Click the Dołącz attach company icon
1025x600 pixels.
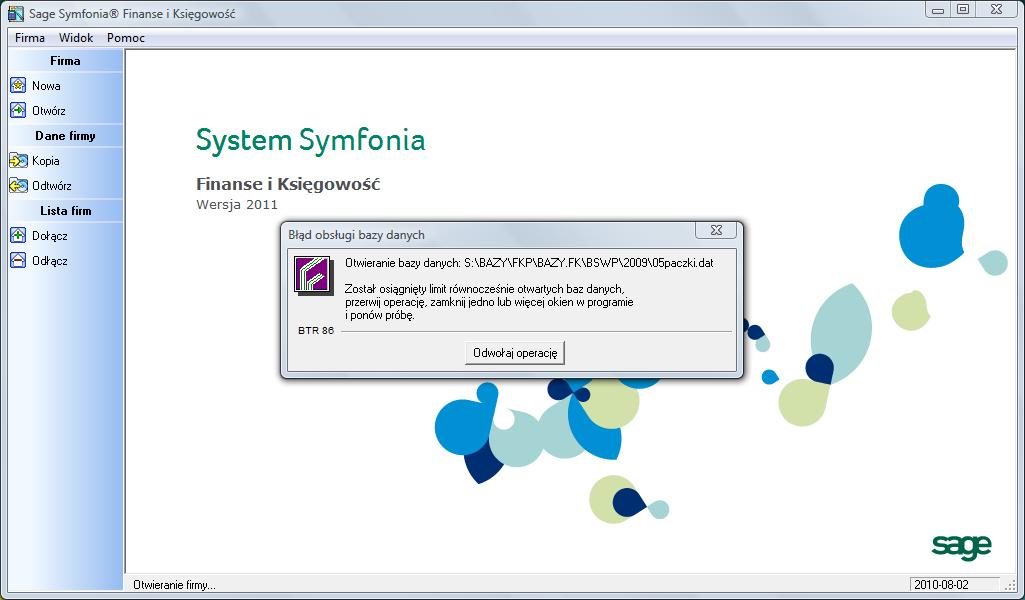[x=18, y=236]
